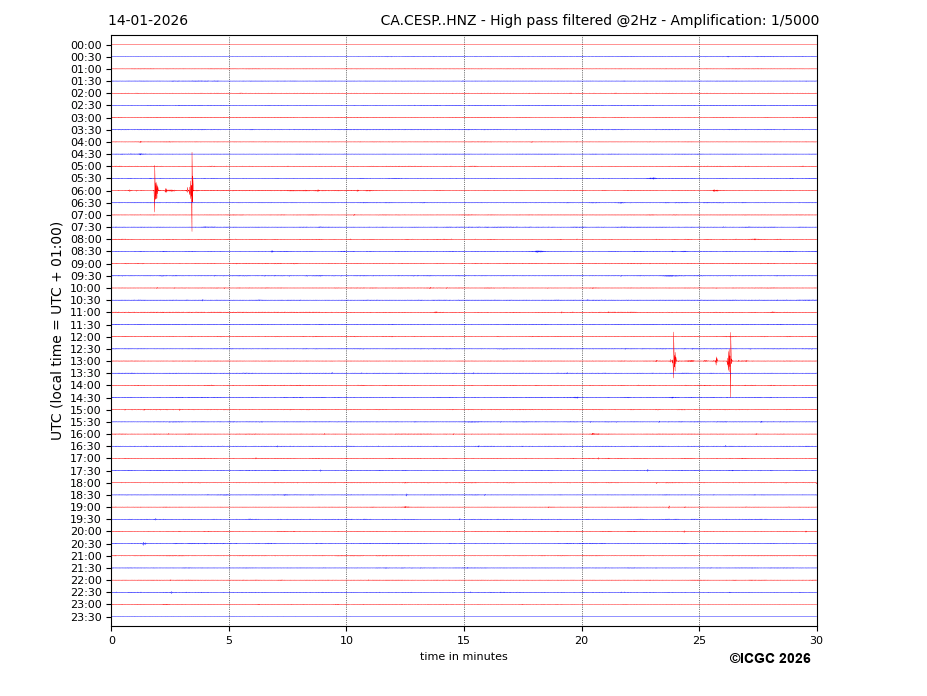The height and width of the screenshot is (696, 927).
Task: Click the x-axis tick label 25
Action: [699, 640]
